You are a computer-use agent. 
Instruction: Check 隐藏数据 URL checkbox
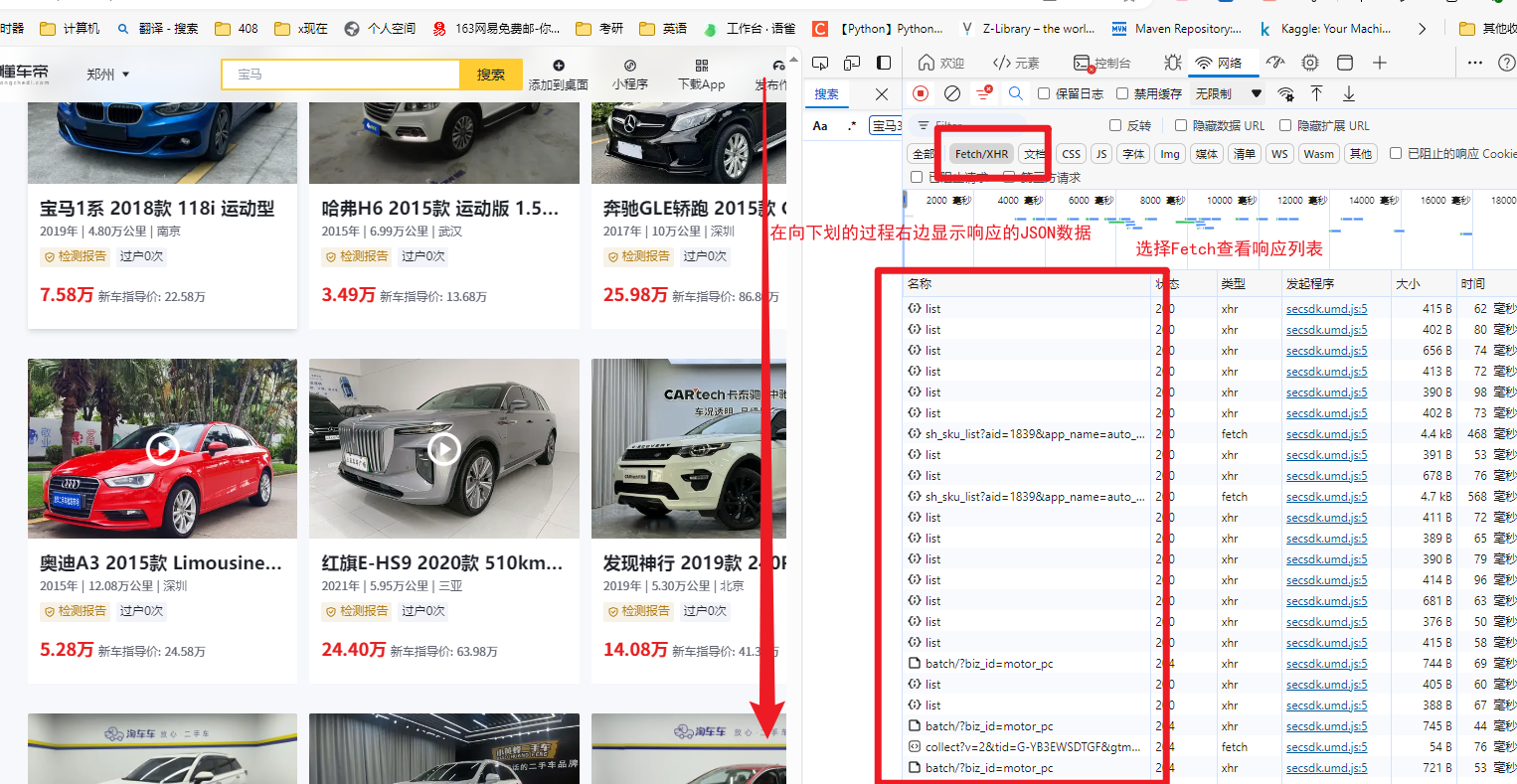click(x=1181, y=125)
